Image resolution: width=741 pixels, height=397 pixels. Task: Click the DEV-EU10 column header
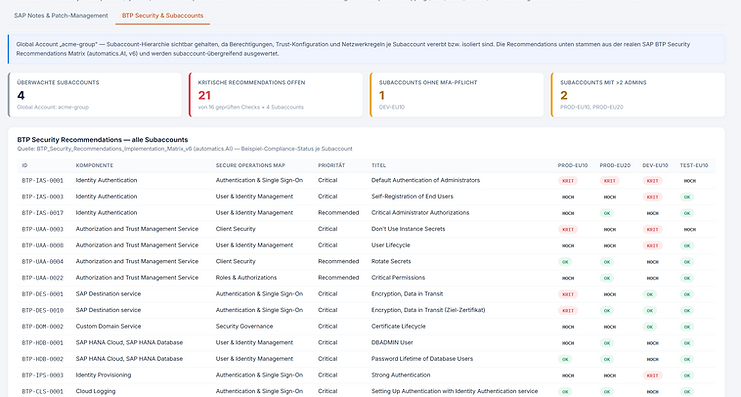coord(655,165)
